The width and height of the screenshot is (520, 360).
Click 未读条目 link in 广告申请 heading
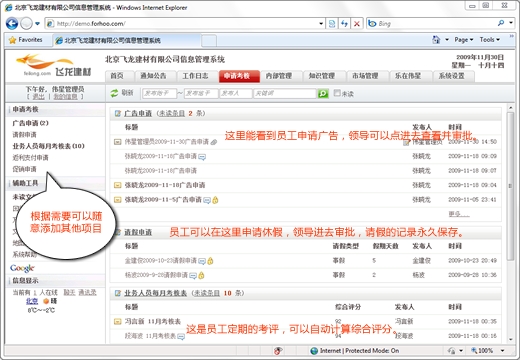(x=172, y=114)
